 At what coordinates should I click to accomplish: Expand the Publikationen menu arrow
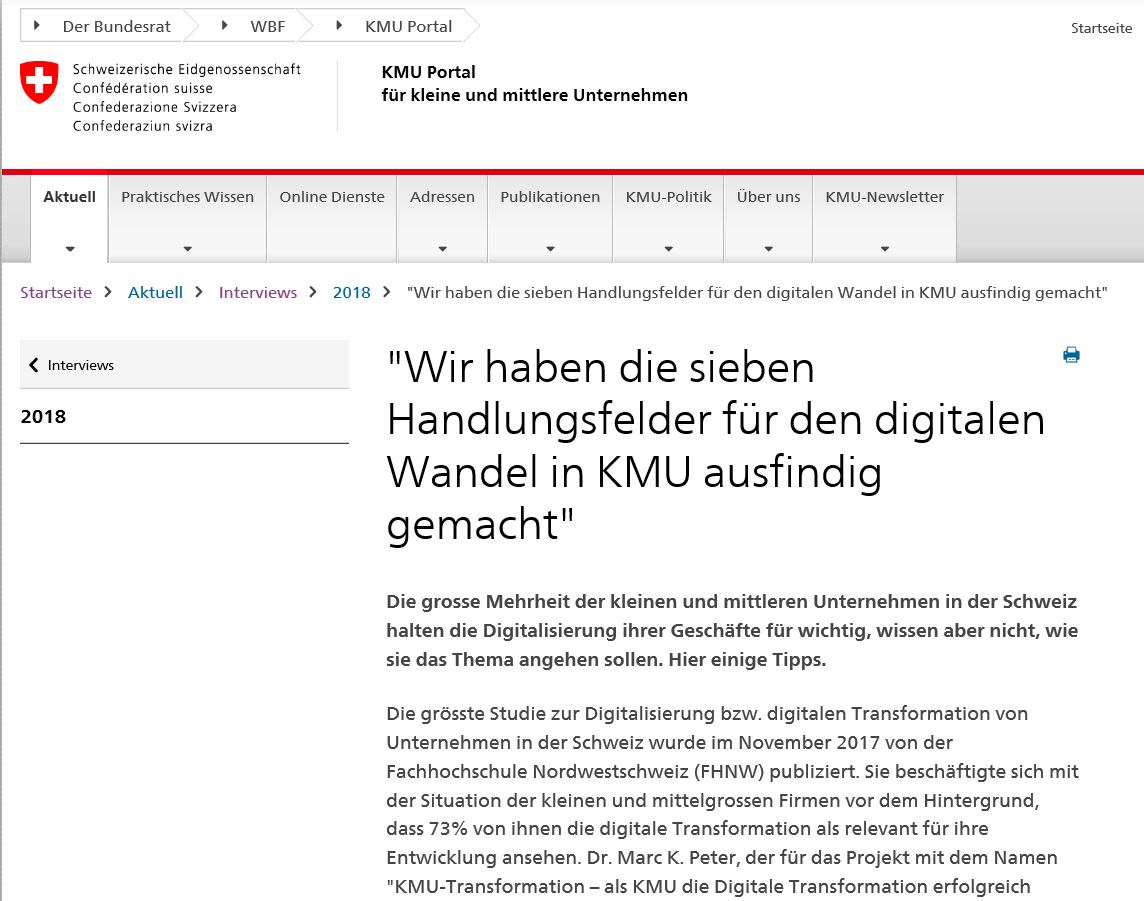click(x=550, y=249)
